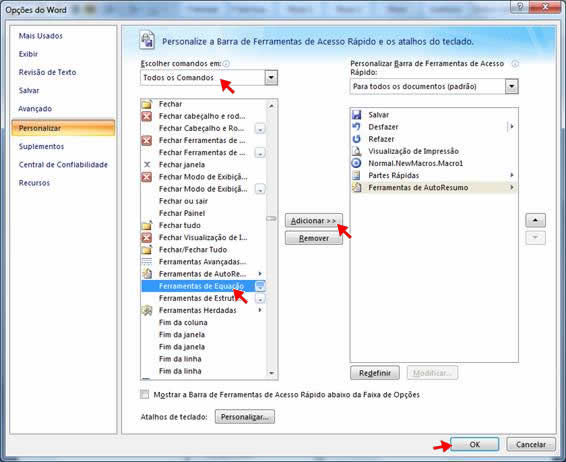Click the Ferramentas de AutoResumo icon in right list
Viewport: 566px width, 462px height.
[357, 187]
